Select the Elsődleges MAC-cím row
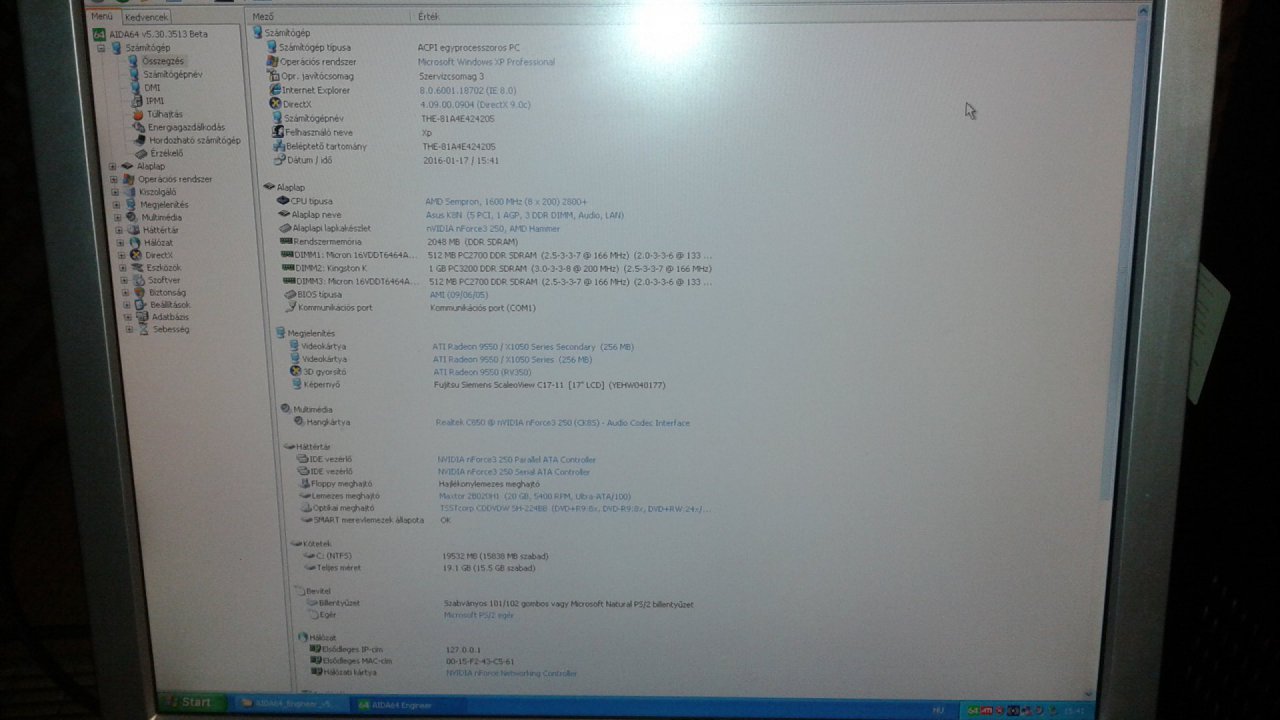 [x=414, y=661]
